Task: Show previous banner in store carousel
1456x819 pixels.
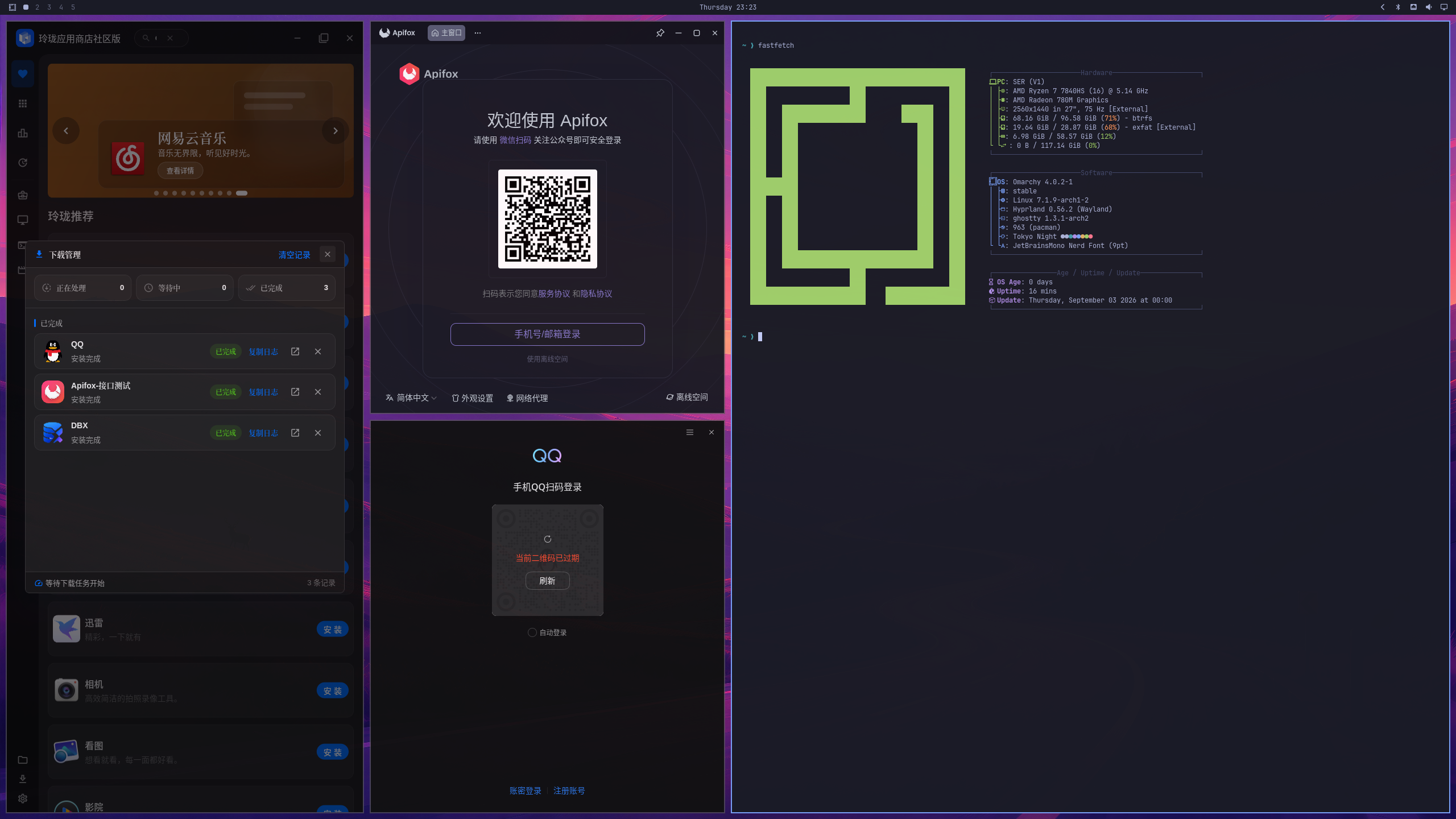Action: (x=66, y=131)
